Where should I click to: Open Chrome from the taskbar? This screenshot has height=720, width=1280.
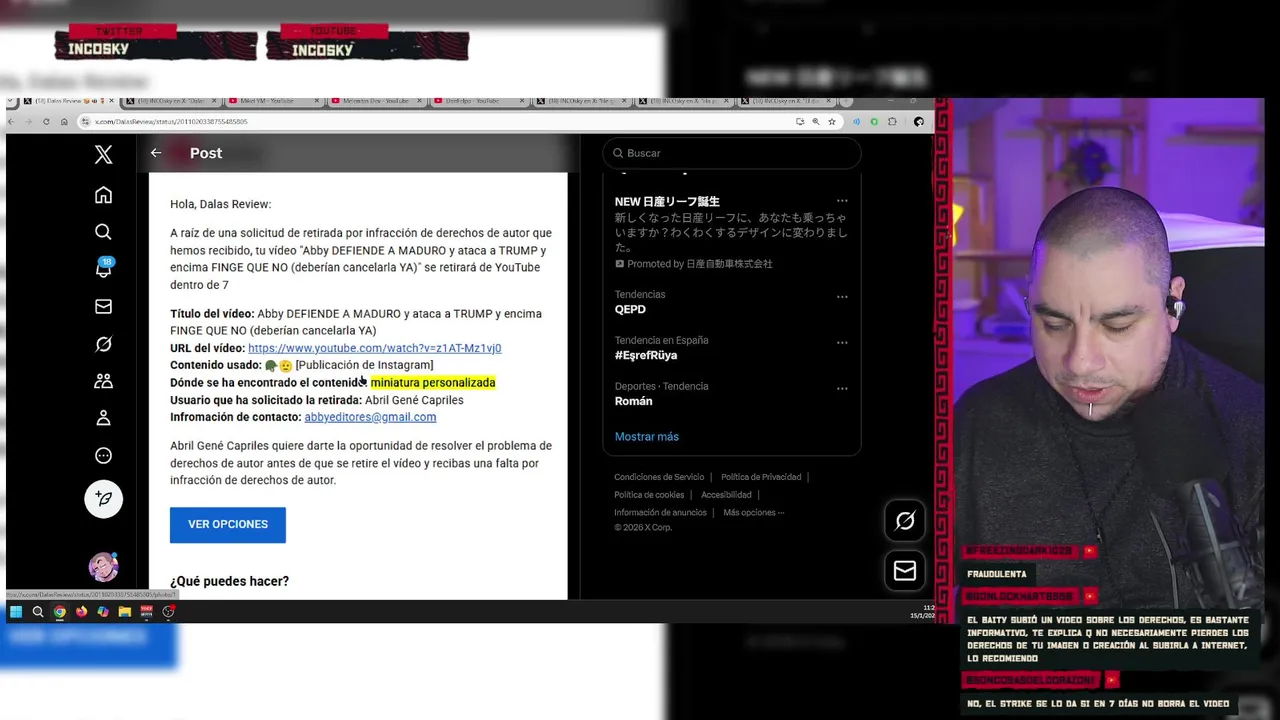(x=60, y=612)
